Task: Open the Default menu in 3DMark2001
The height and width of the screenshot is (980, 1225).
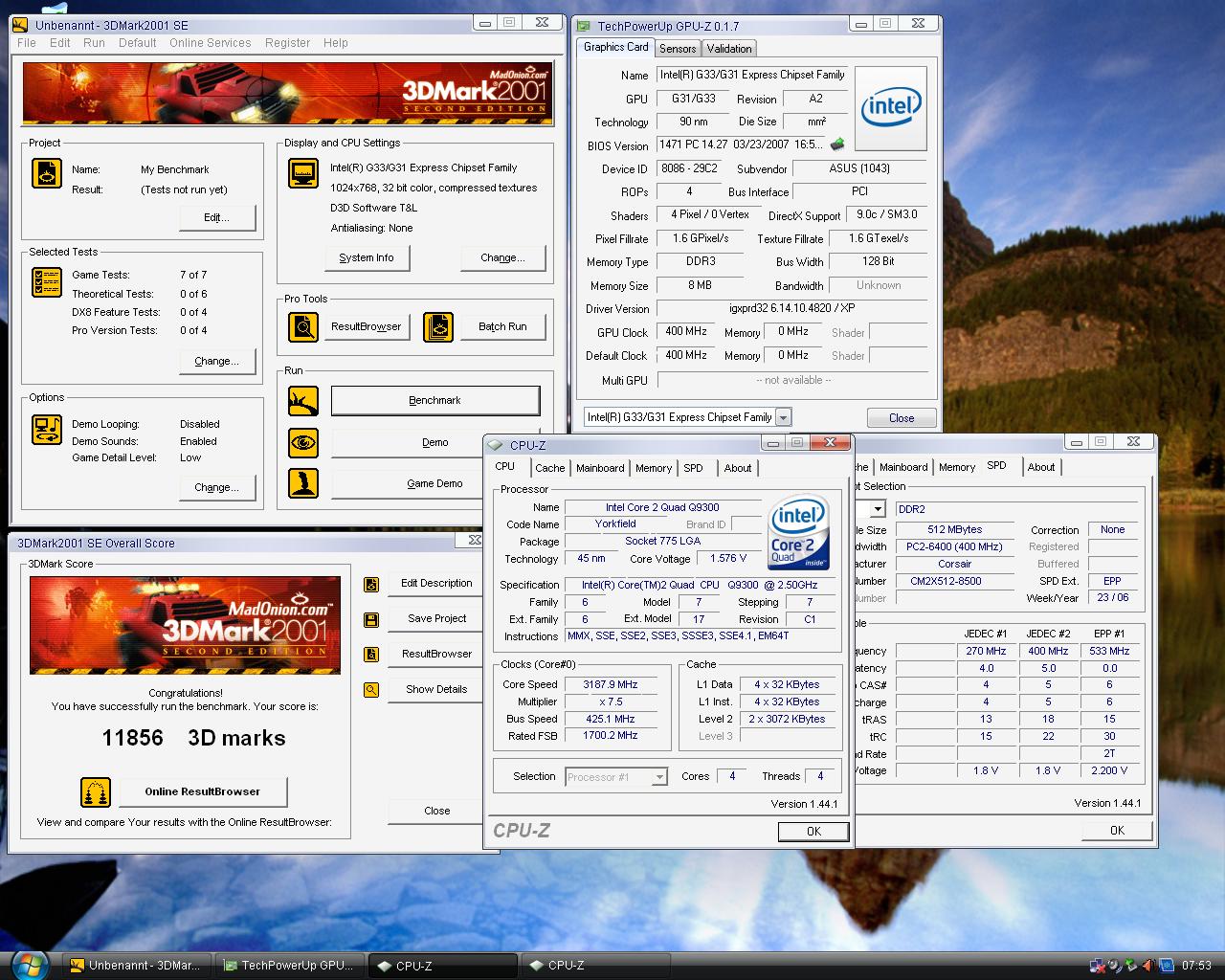Action: click(138, 43)
